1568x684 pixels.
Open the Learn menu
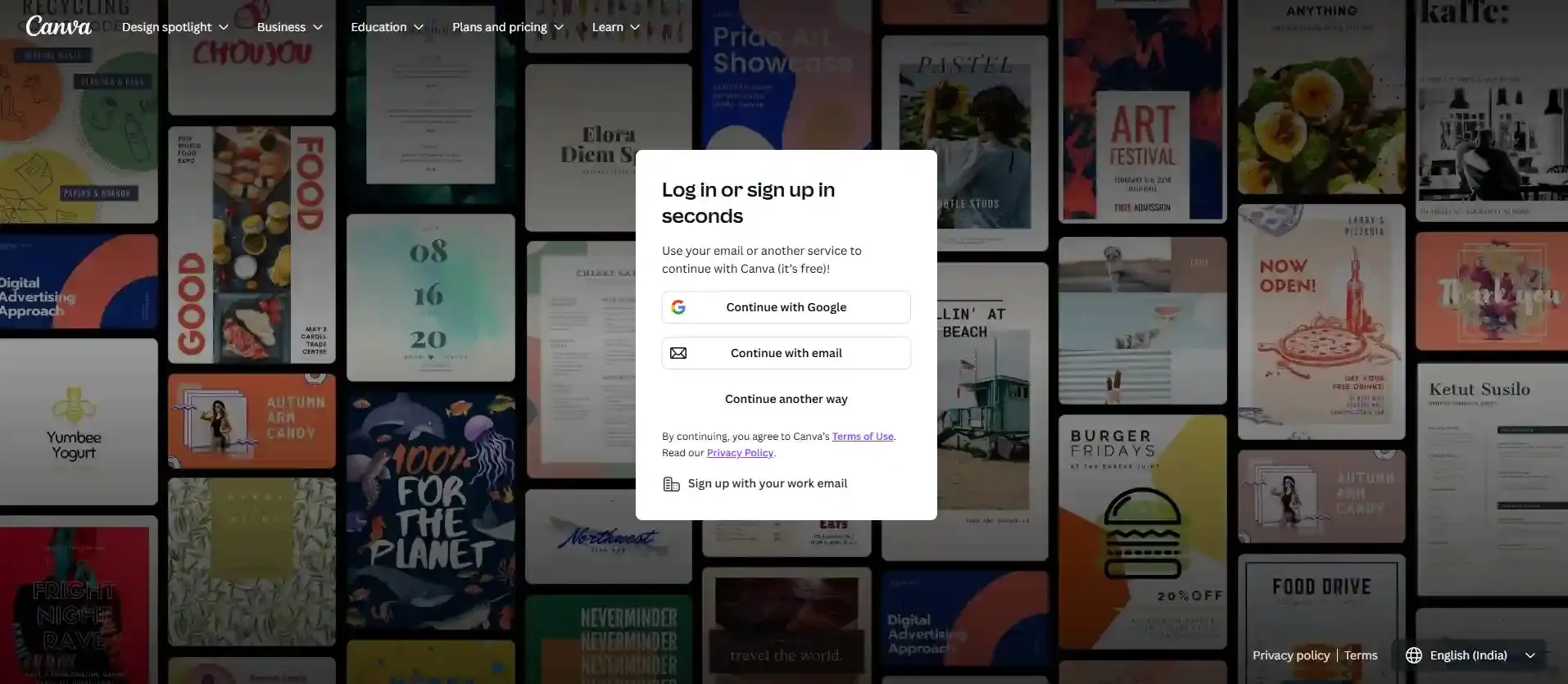point(615,27)
